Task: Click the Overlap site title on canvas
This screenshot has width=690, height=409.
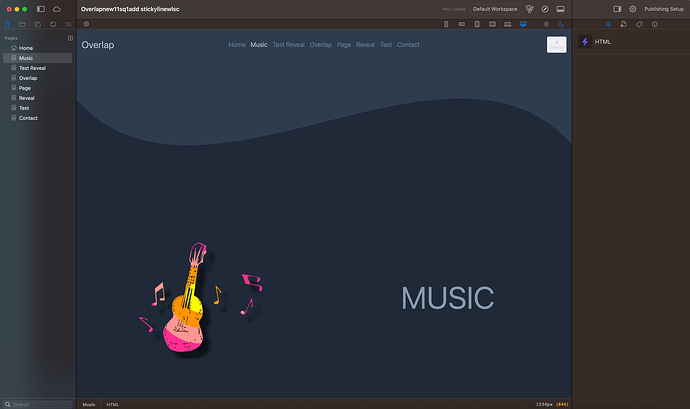Action: point(98,45)
